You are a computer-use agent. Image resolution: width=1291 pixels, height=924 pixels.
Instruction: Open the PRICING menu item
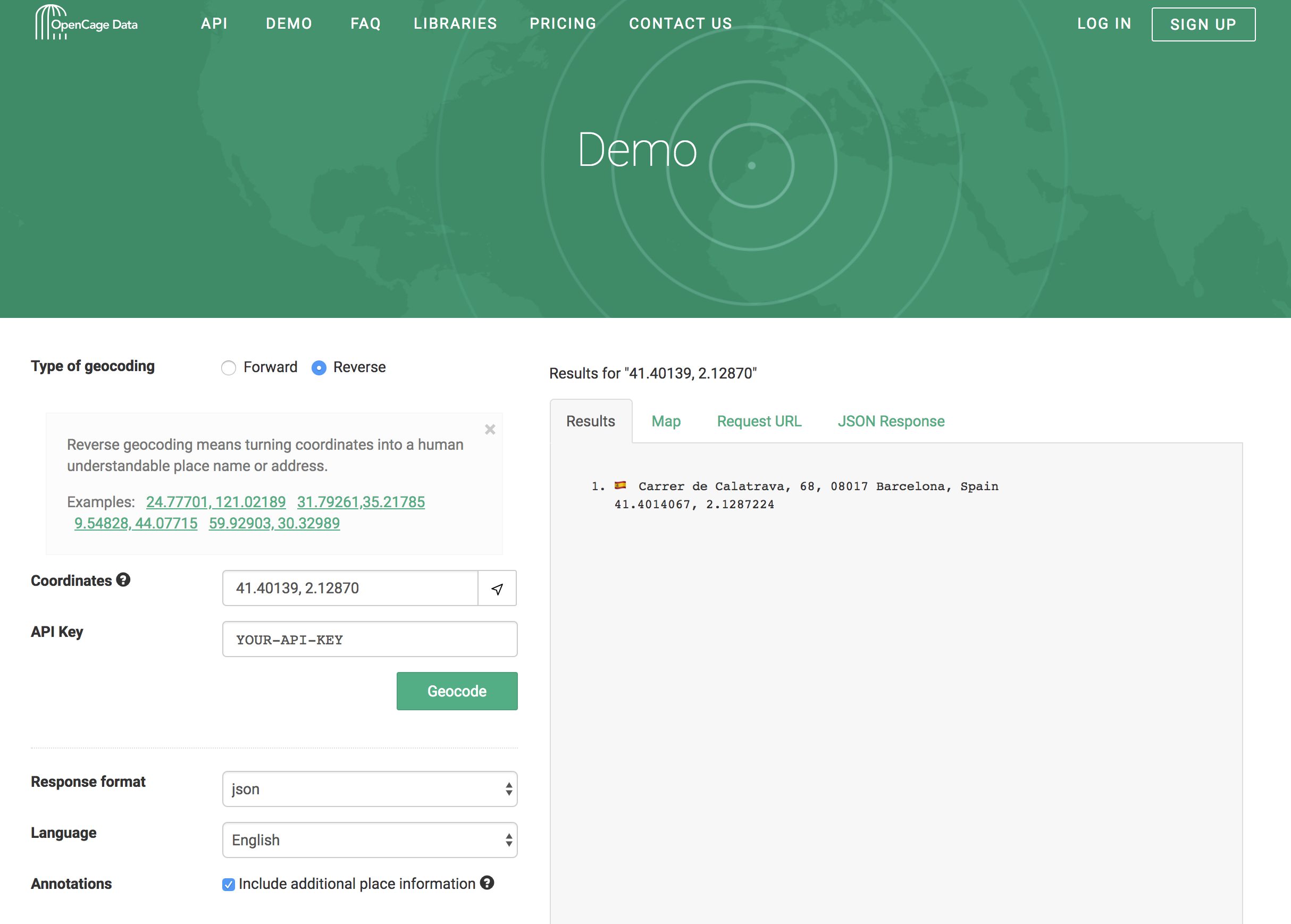(x=563, y=23)
